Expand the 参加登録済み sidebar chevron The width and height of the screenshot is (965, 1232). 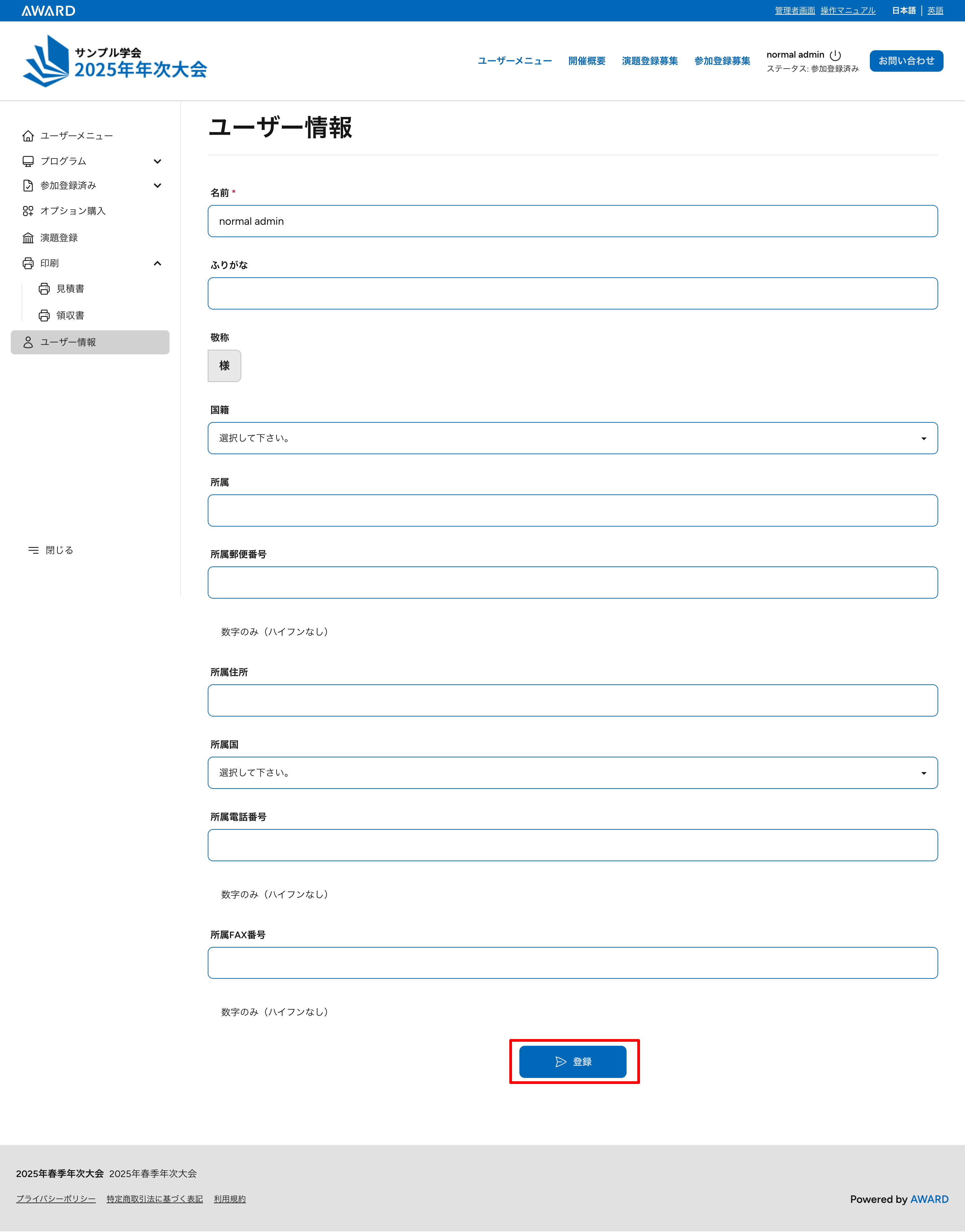tap(157, 185)
